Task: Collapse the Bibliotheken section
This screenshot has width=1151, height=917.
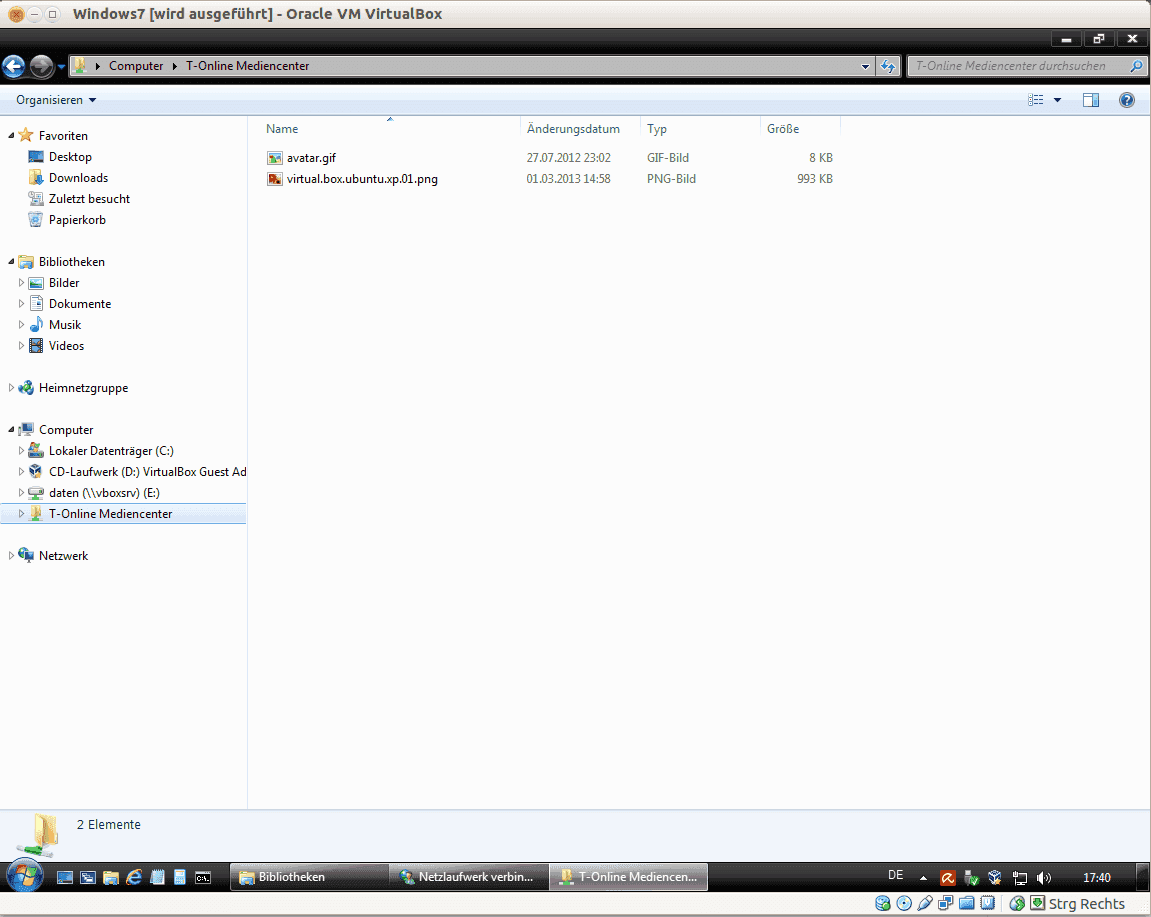Action: (x=11, y=262)
